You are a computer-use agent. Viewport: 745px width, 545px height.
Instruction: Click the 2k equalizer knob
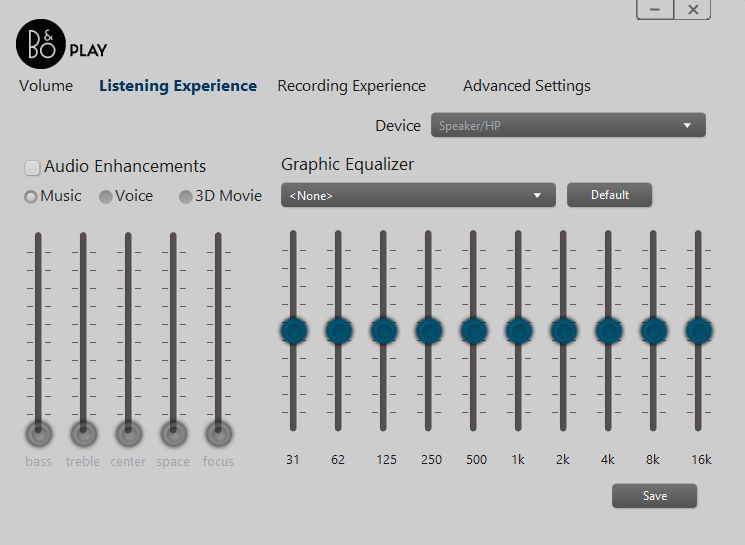[x=564, y=331]
